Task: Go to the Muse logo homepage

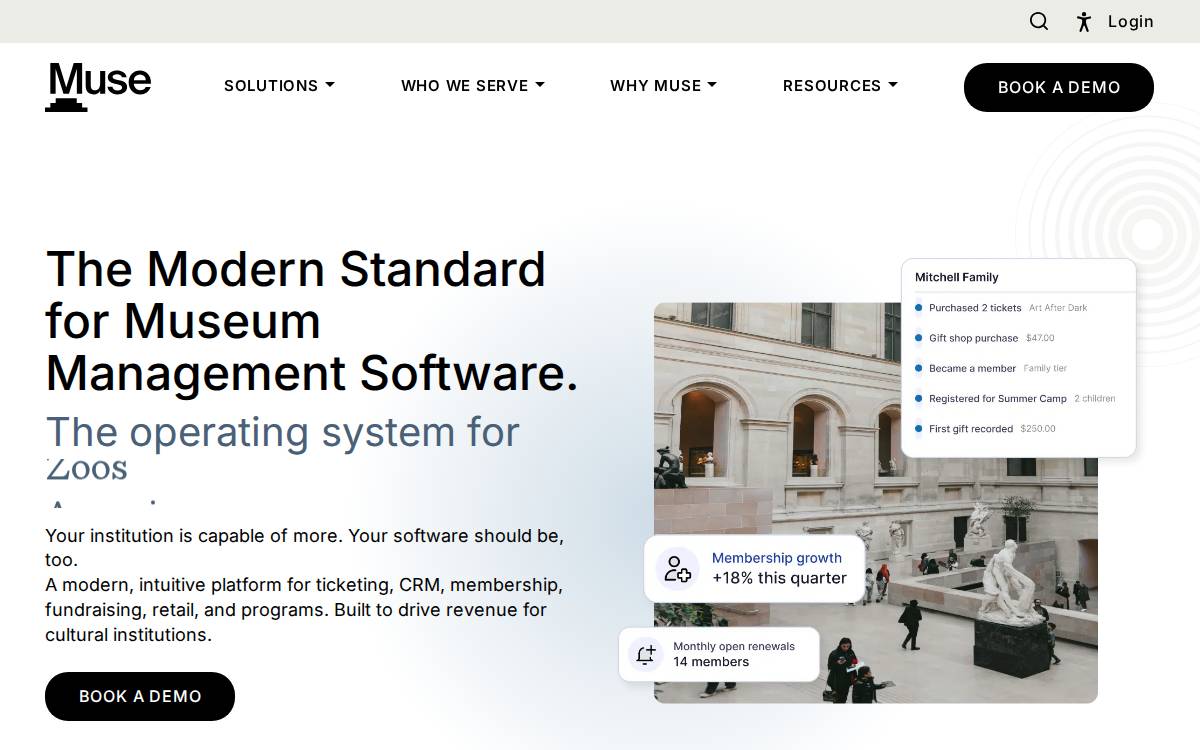Action: pos(98,87)
